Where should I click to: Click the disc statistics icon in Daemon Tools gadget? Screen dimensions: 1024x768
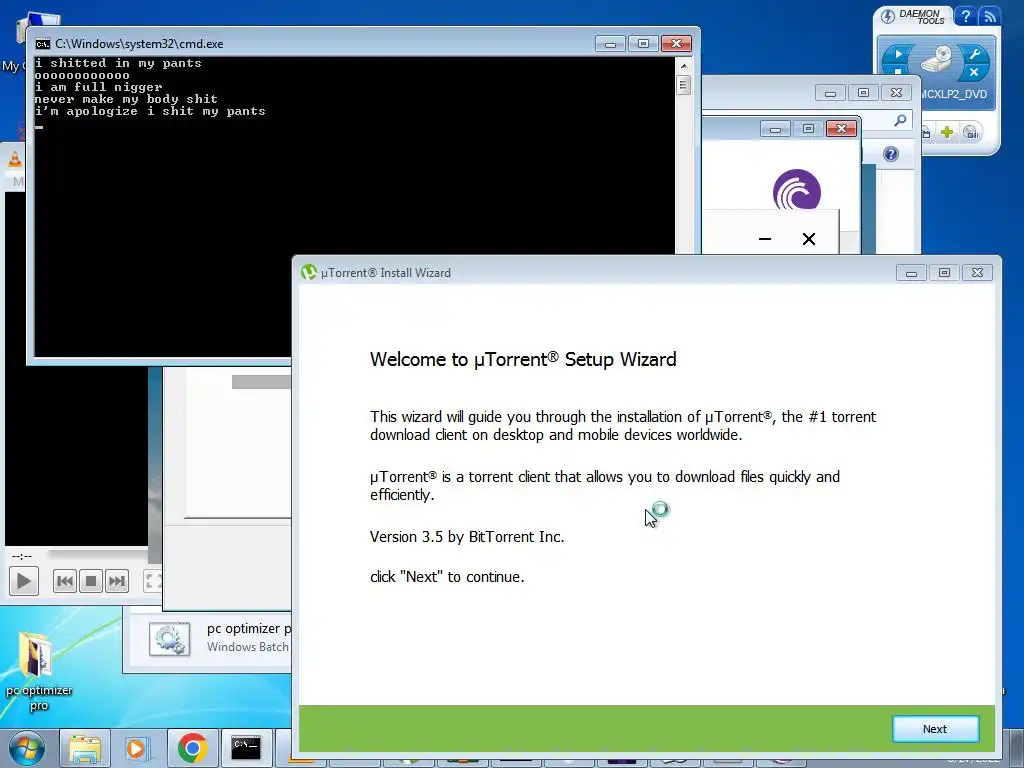(x=971, y=133)
